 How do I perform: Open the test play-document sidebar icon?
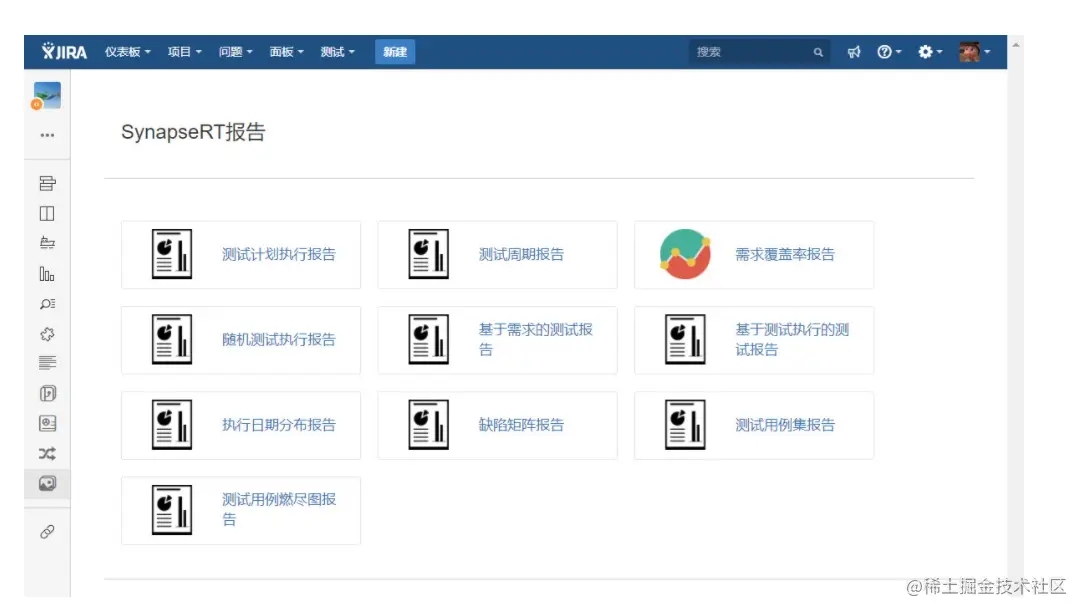tap(47, 394)
